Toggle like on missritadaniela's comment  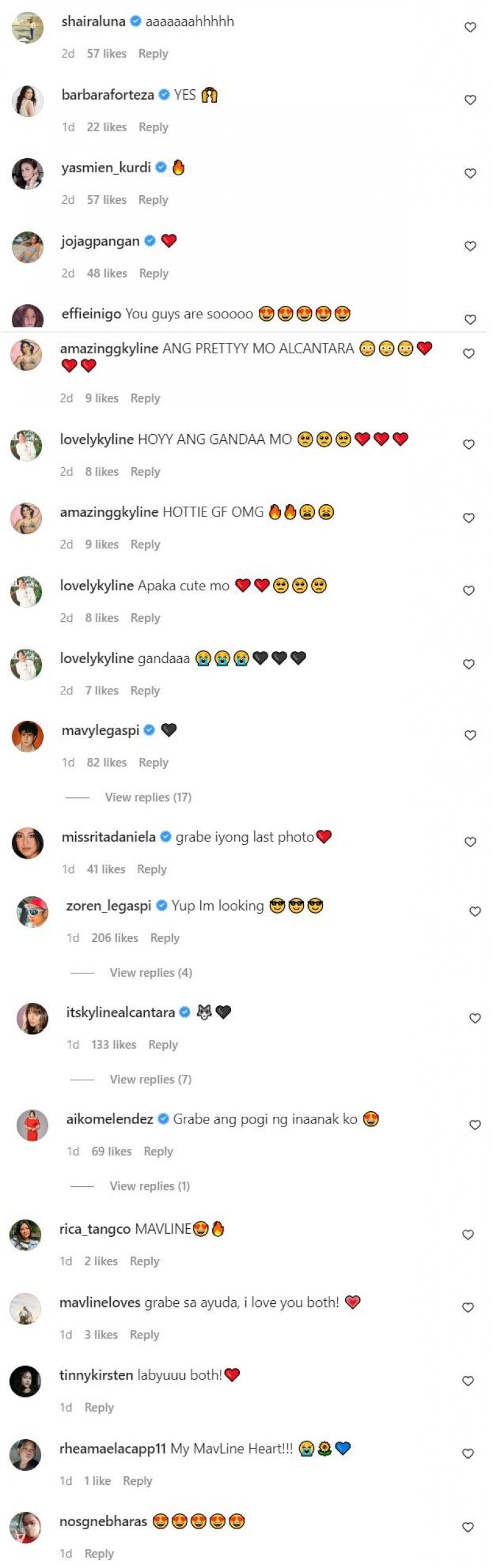point(470,842)
